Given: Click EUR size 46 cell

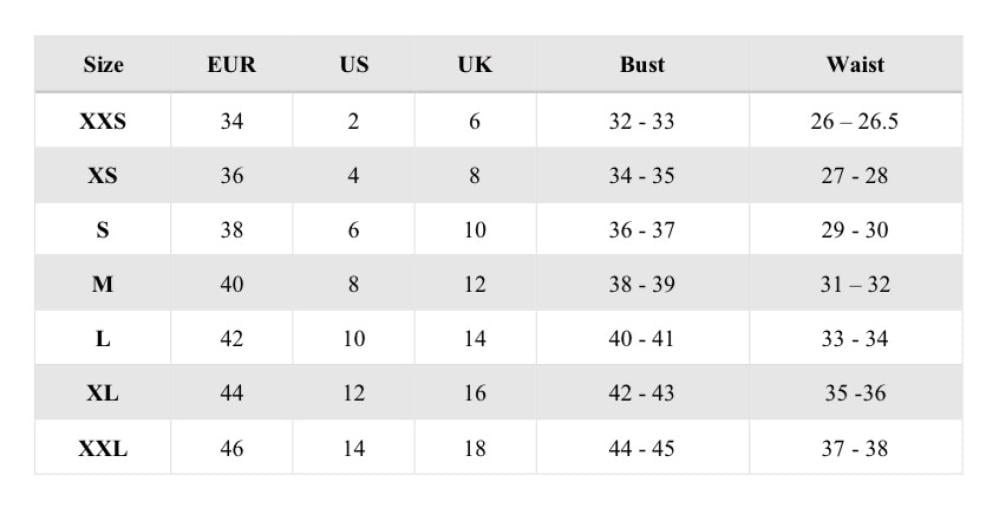Looking at the screenshot, I should (x=231, y=448).
